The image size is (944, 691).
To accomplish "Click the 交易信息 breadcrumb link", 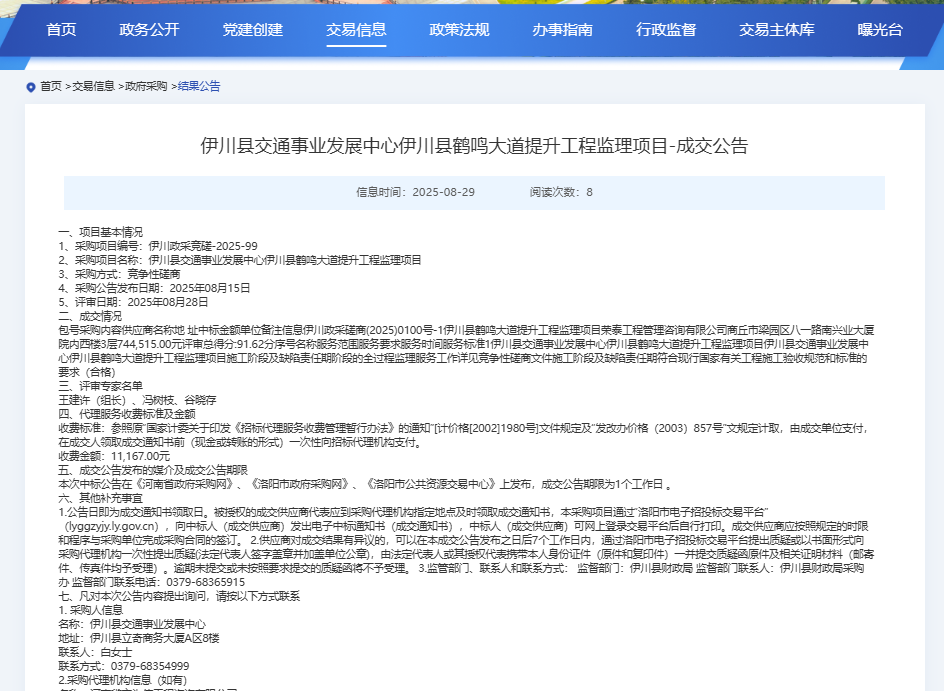I will (x=93, y=86).
